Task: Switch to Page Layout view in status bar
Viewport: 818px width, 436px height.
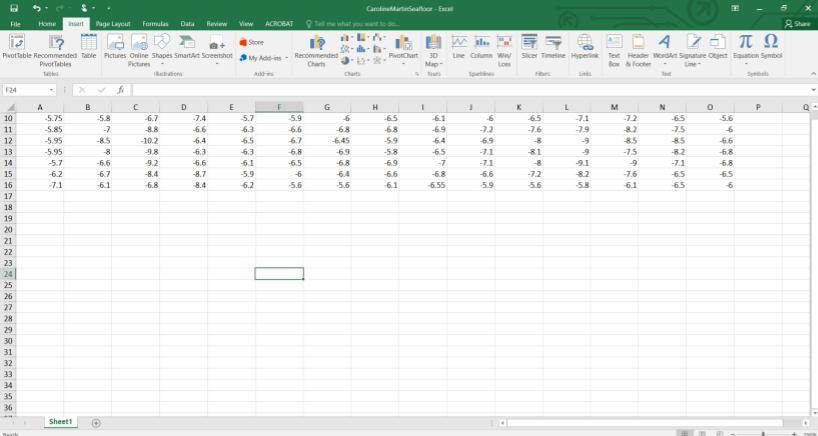Action: 702,433
